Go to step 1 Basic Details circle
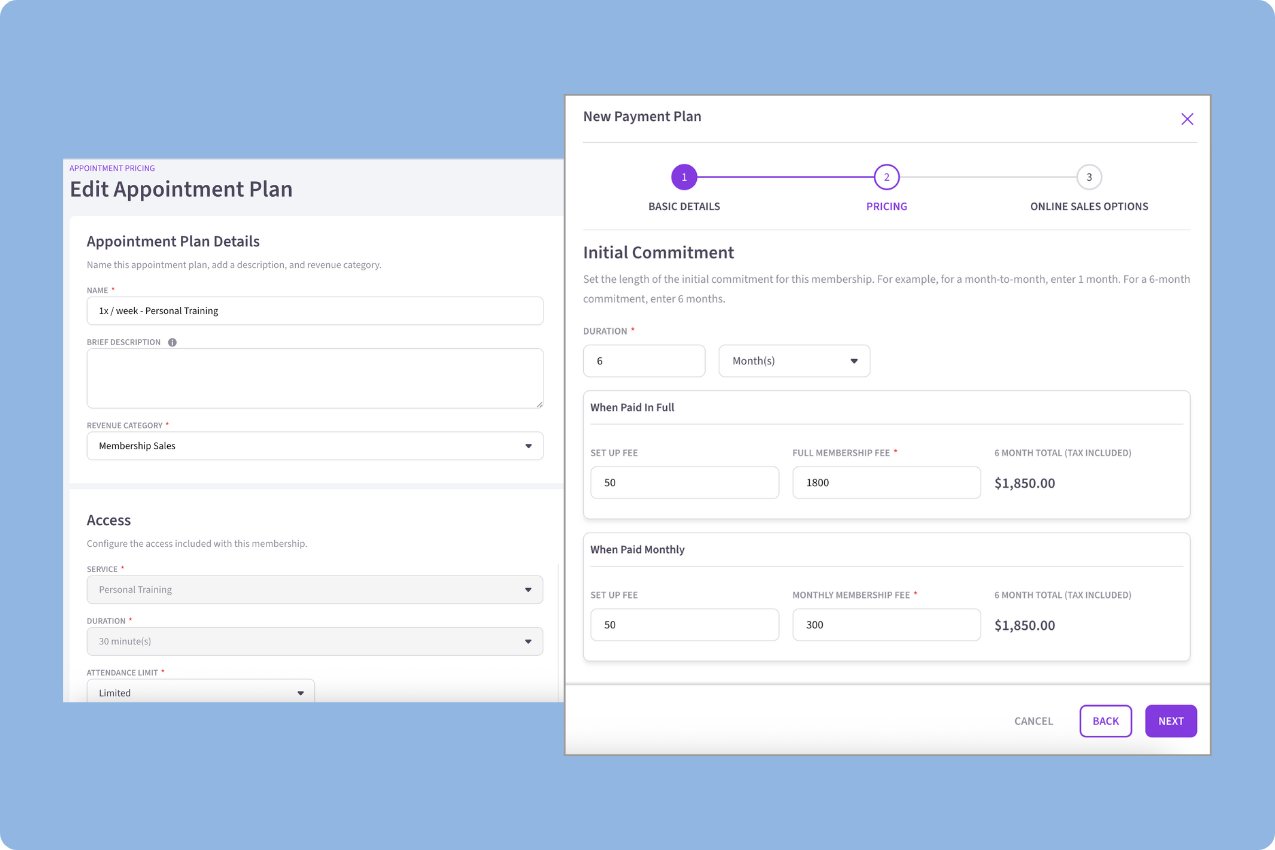1275x850 pixels. tap(684, 178)
